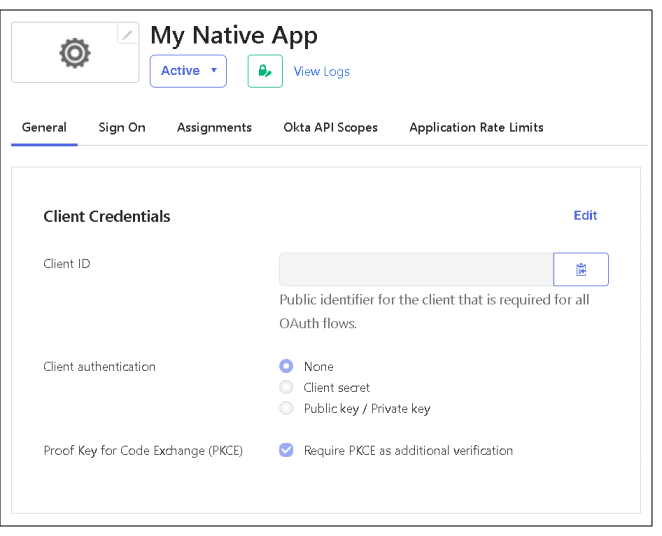Image resolution: width=662 pixels, height=536 pixels.
Task: Switch to the Sign On tab
Action: tap(122, 128)
